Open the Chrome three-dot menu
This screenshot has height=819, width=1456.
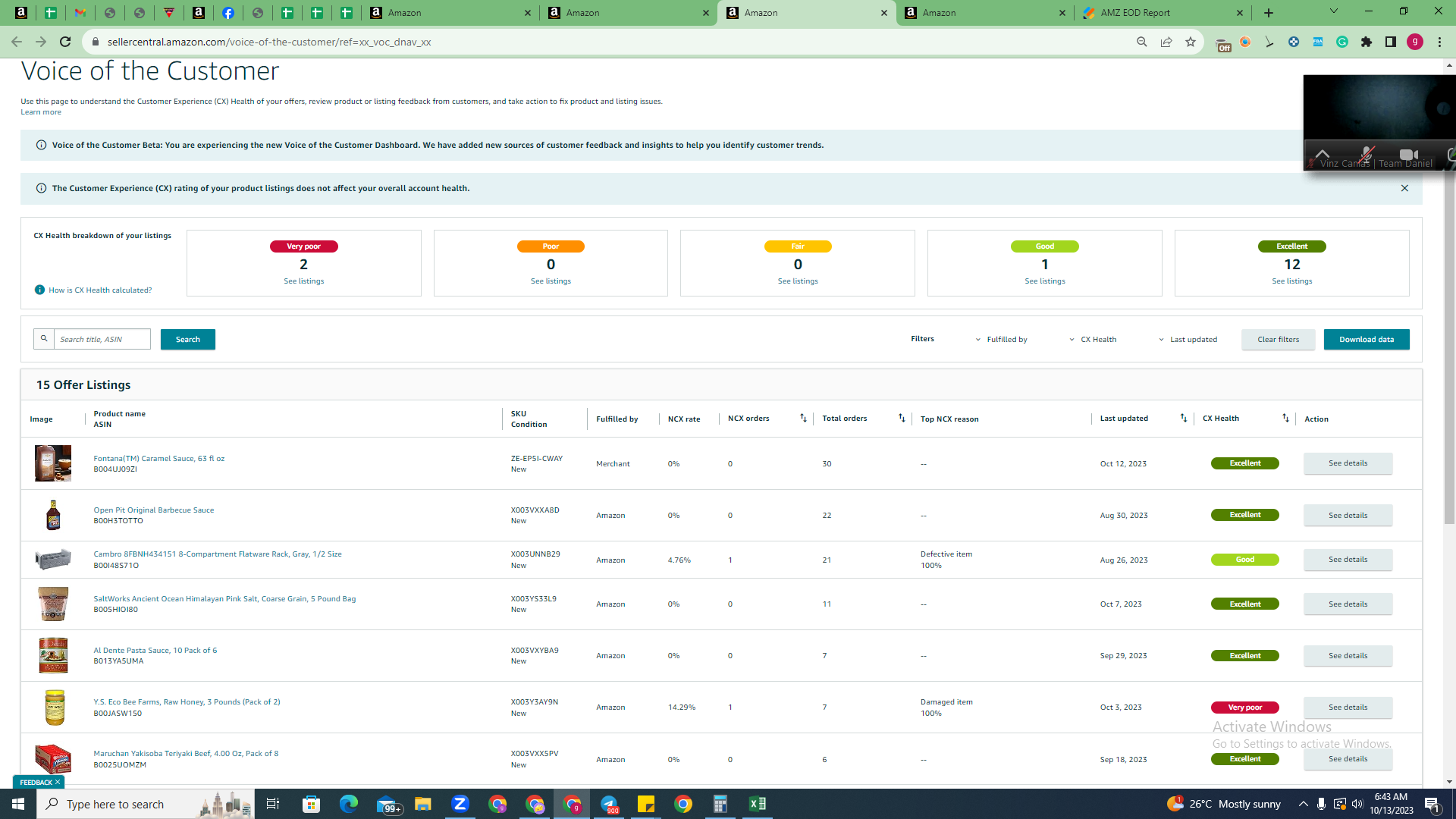pyautogui.click(x=1439, y=42)
